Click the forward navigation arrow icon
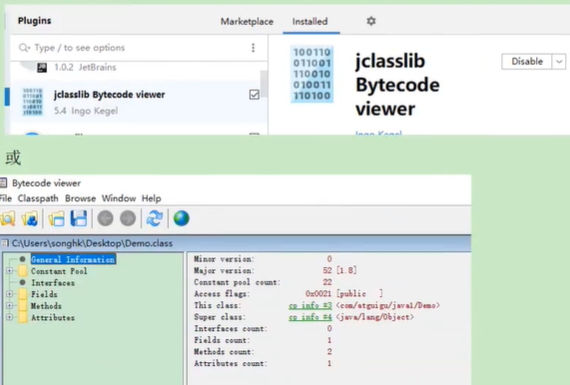 [128, 218]
